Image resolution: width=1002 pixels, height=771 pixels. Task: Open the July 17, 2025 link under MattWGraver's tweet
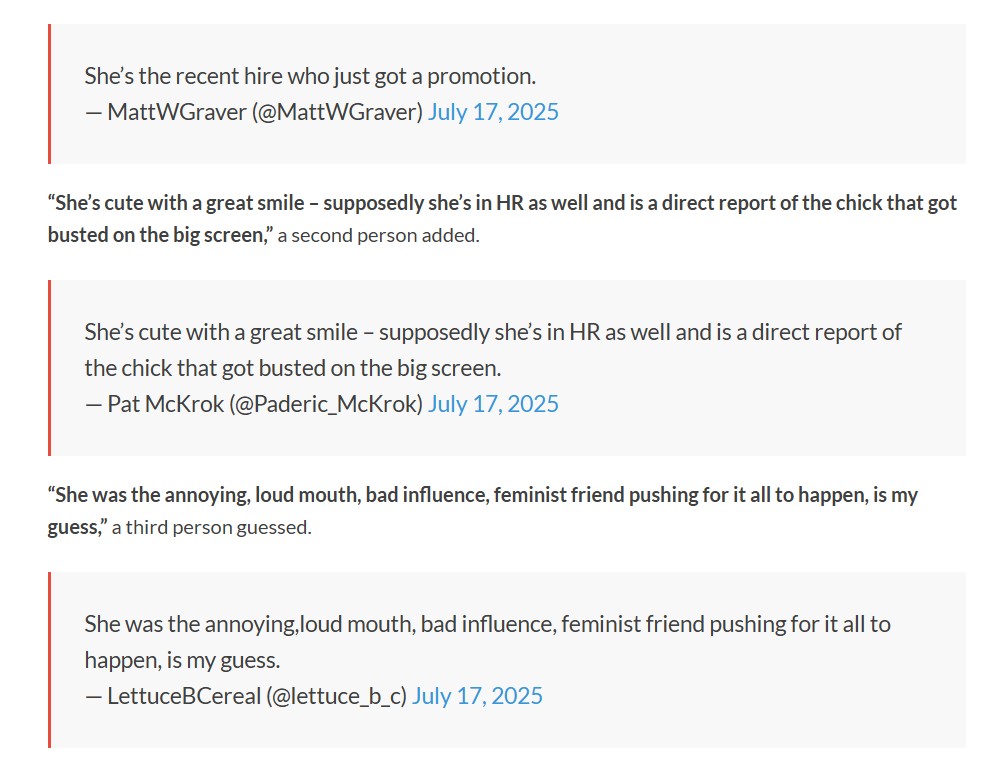(493, 112)
